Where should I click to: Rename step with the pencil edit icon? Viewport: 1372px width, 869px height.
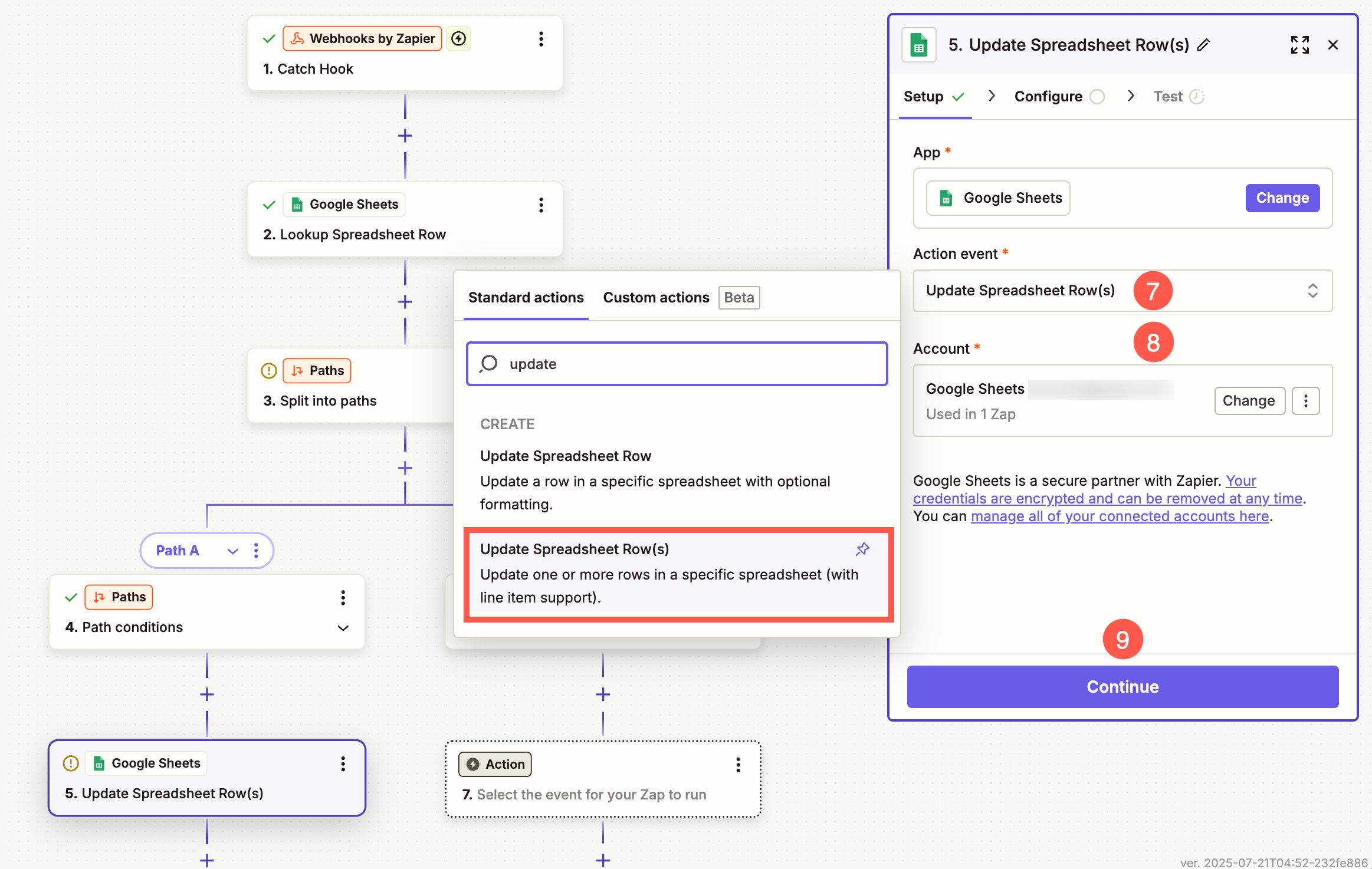(x=1203, y=45)
